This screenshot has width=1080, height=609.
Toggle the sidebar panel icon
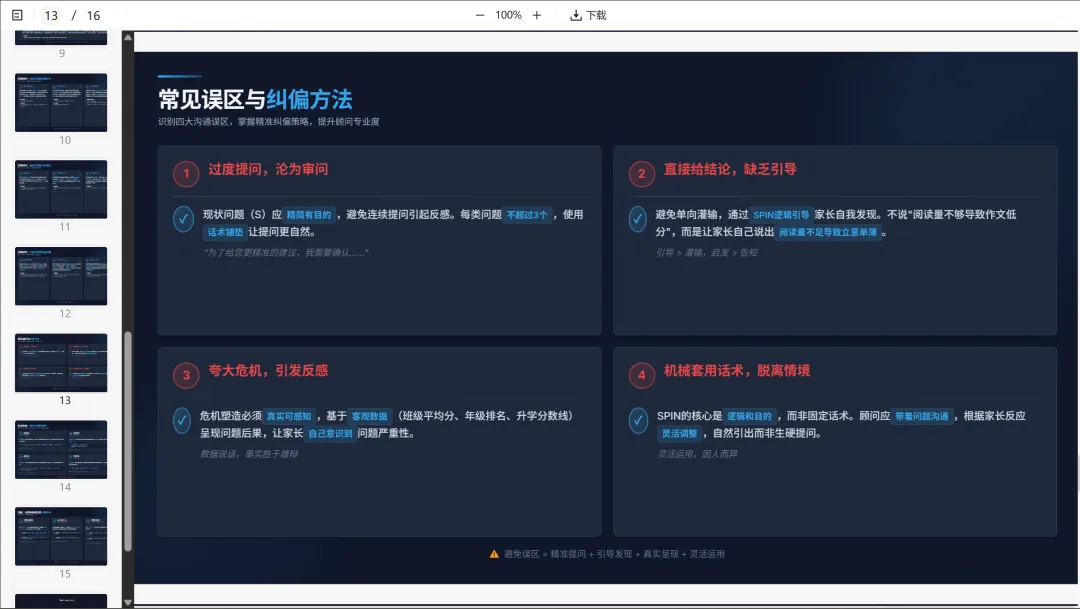pyautogui.click(x=17, y=15)
